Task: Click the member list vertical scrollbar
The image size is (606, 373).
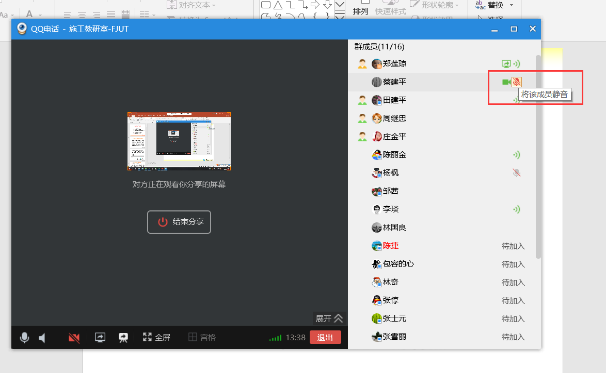Action: point(538,157)
